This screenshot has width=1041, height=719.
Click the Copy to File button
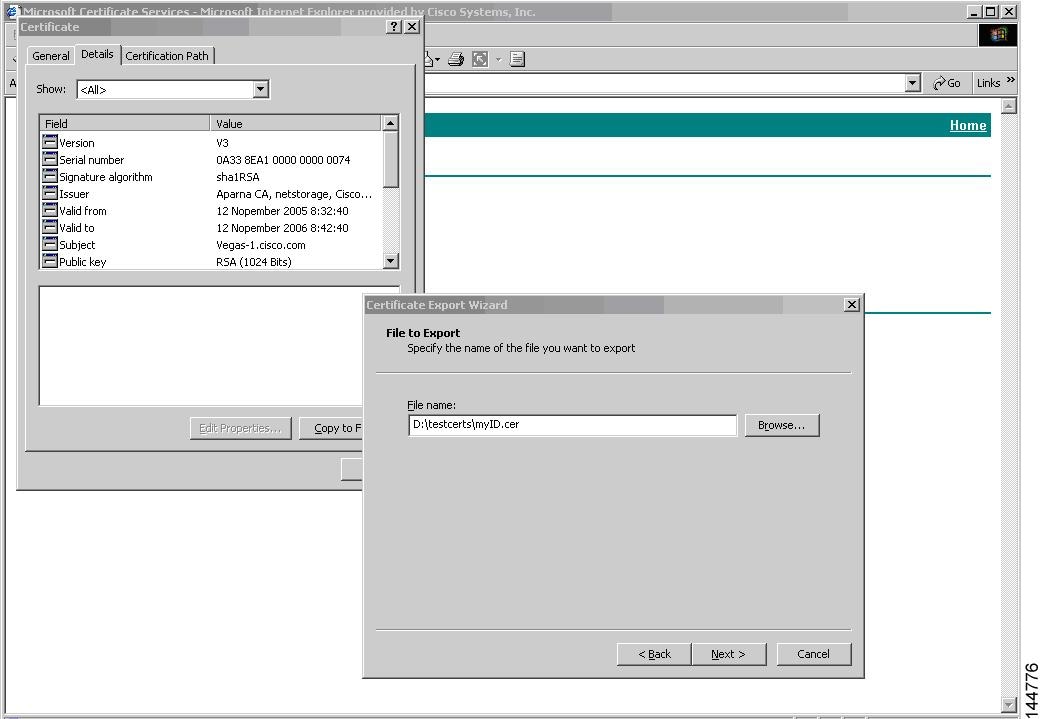click(331, 428)
